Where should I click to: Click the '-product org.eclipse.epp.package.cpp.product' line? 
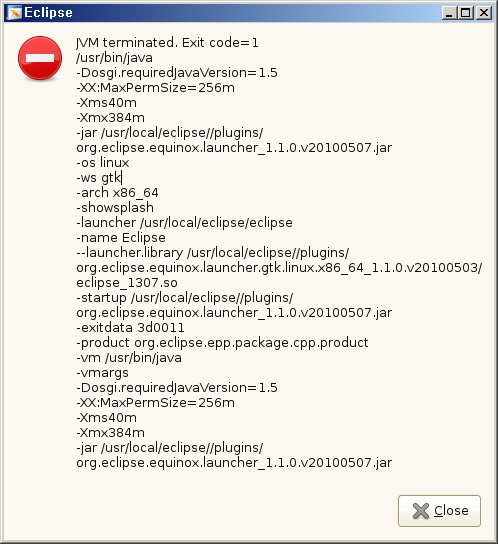coord(222,343)
